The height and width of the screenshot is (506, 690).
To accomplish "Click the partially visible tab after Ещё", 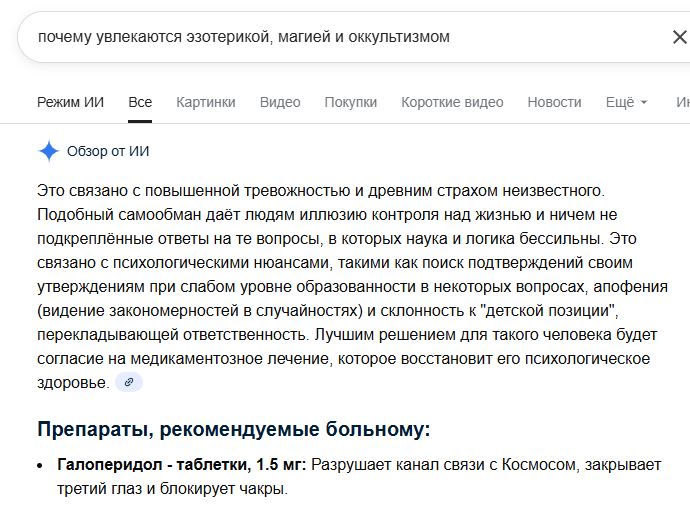I will (x=683, y=102).
